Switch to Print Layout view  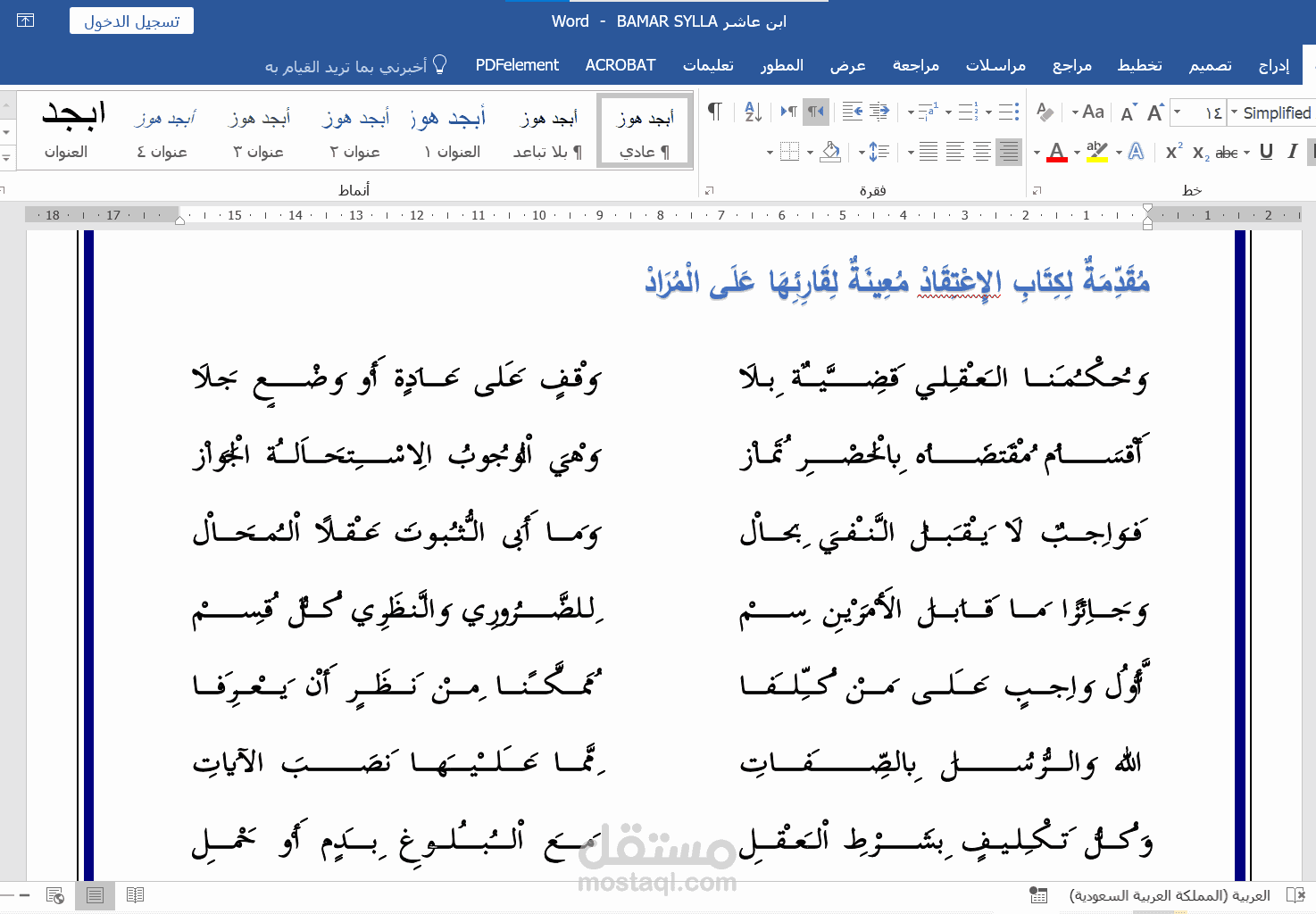96,895
